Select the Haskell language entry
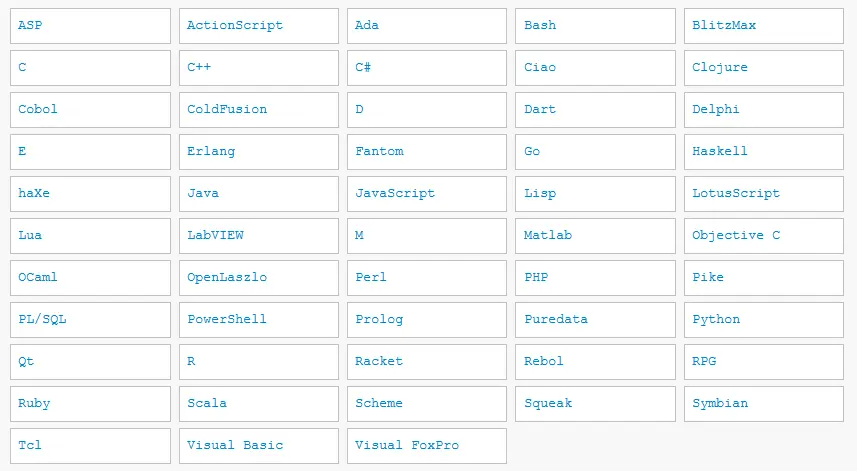 [x=720, y=151]
